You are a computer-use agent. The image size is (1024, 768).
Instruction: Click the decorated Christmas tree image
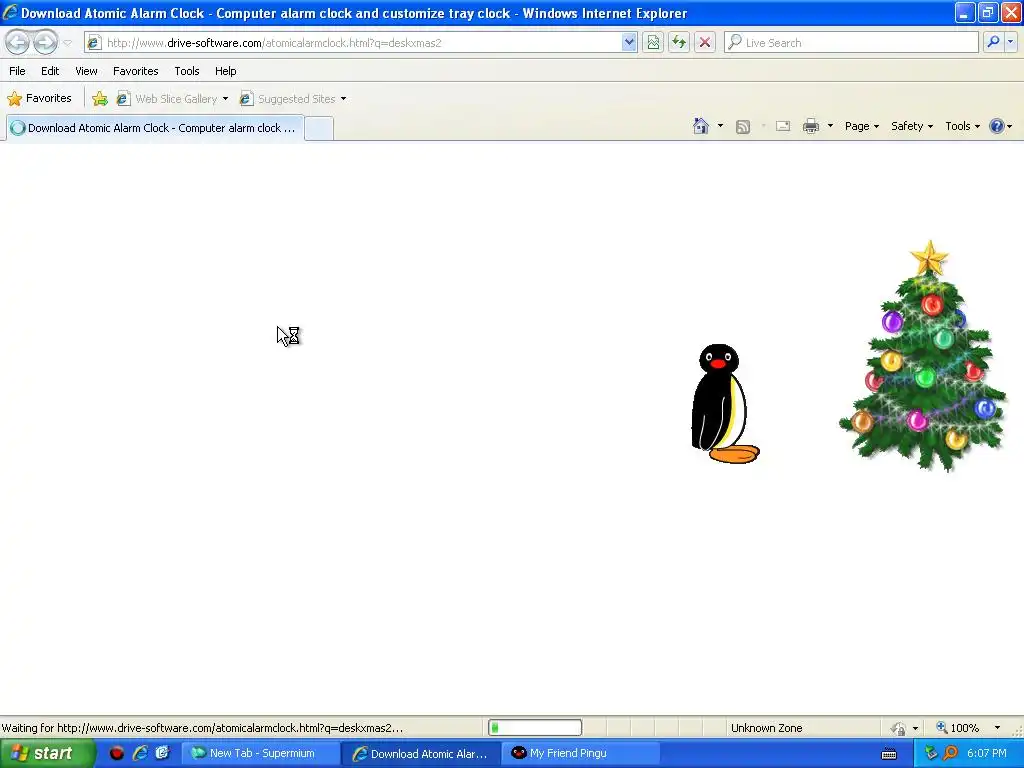tap(924, 356)
